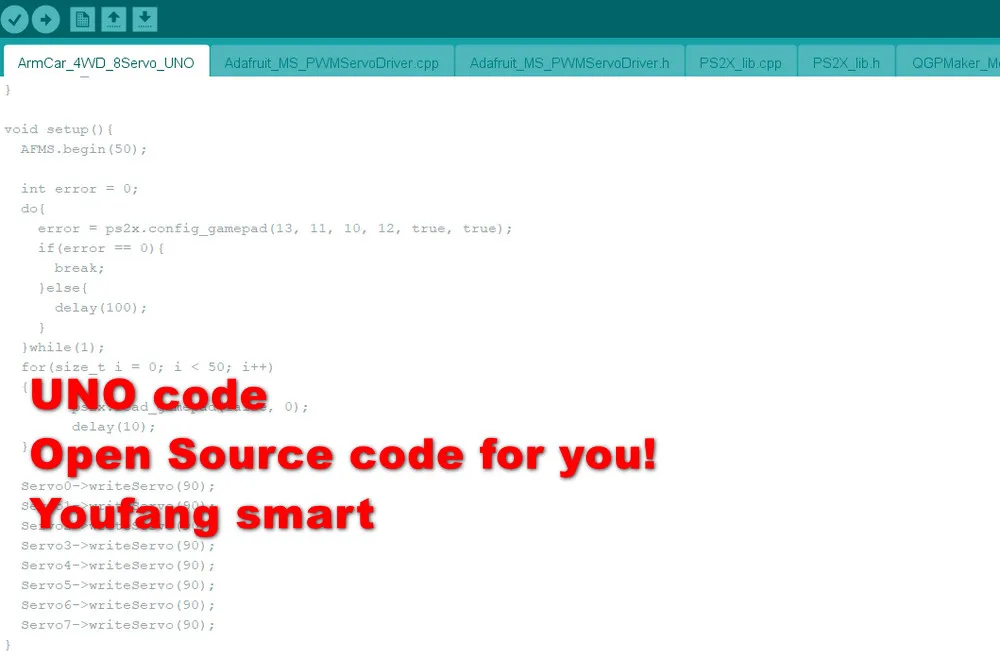The width and height of the screenshot is (1000, 659).
Task: Click the Verify checkmark icon
Action: pyautogui.click(x=15, y=19)
